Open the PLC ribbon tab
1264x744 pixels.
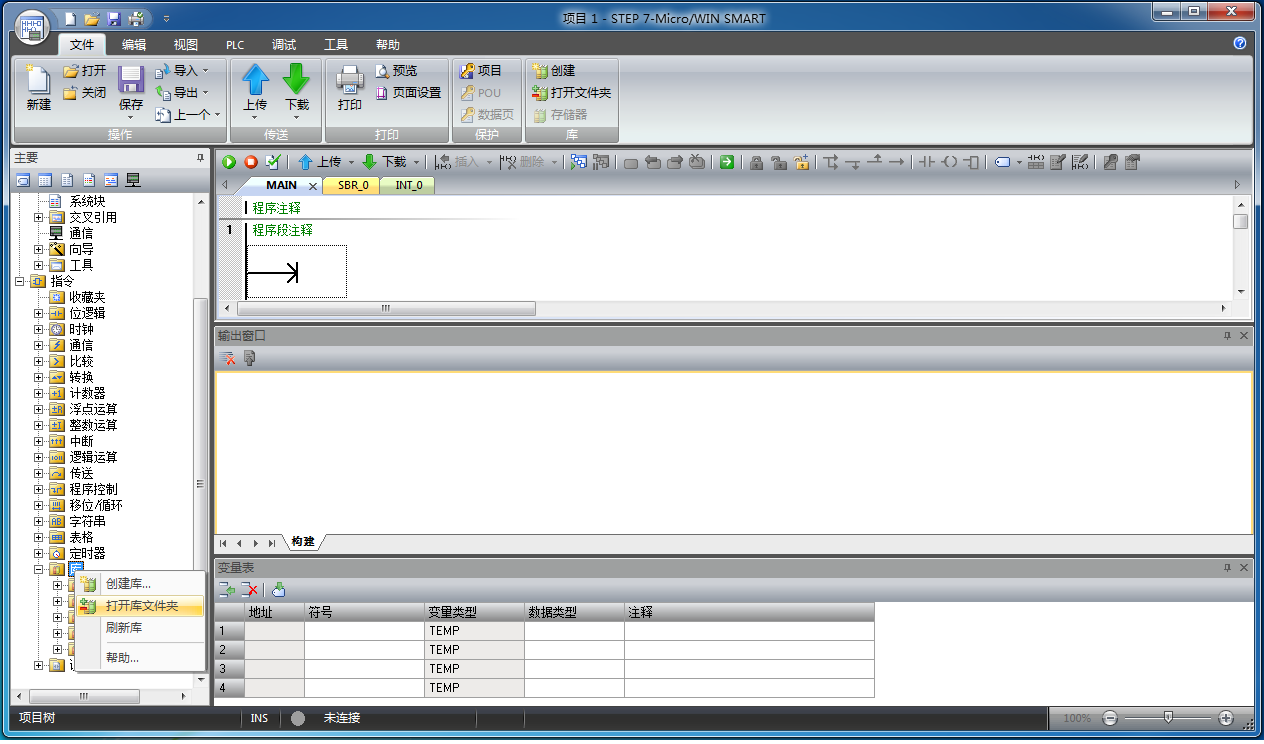[x=235, y=45]
